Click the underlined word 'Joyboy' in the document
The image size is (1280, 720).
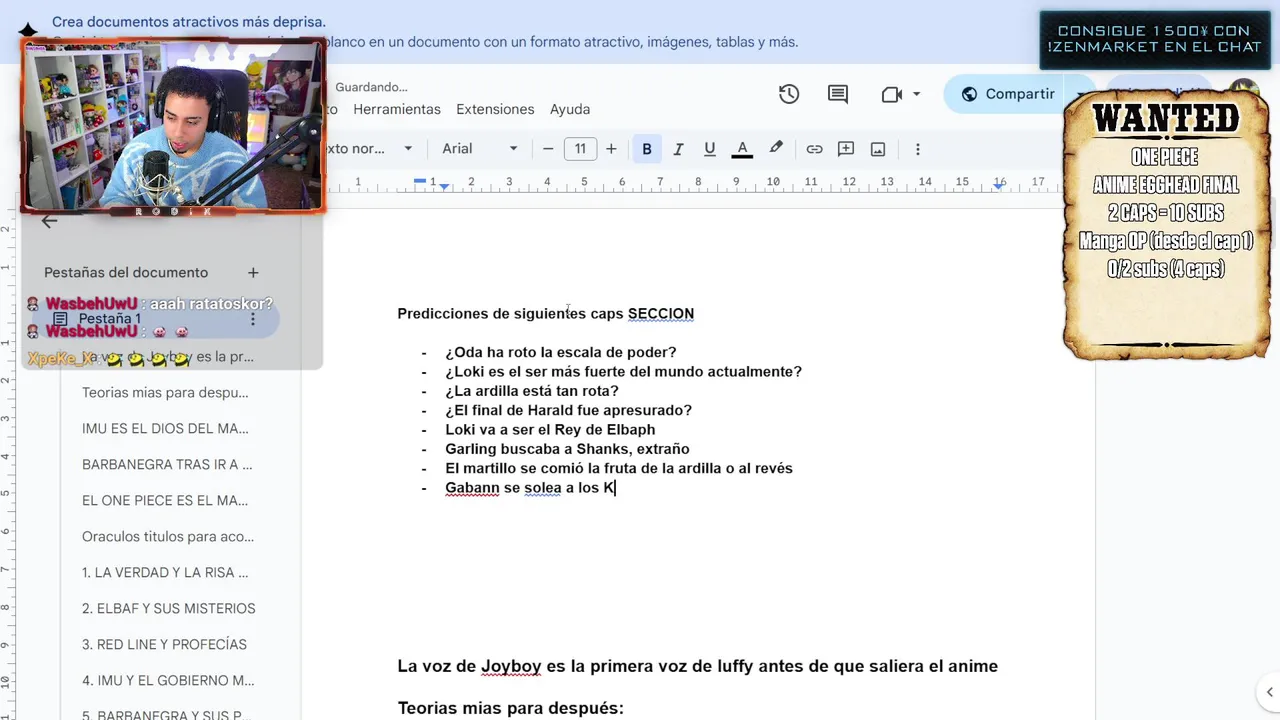[x=511, y=666]
